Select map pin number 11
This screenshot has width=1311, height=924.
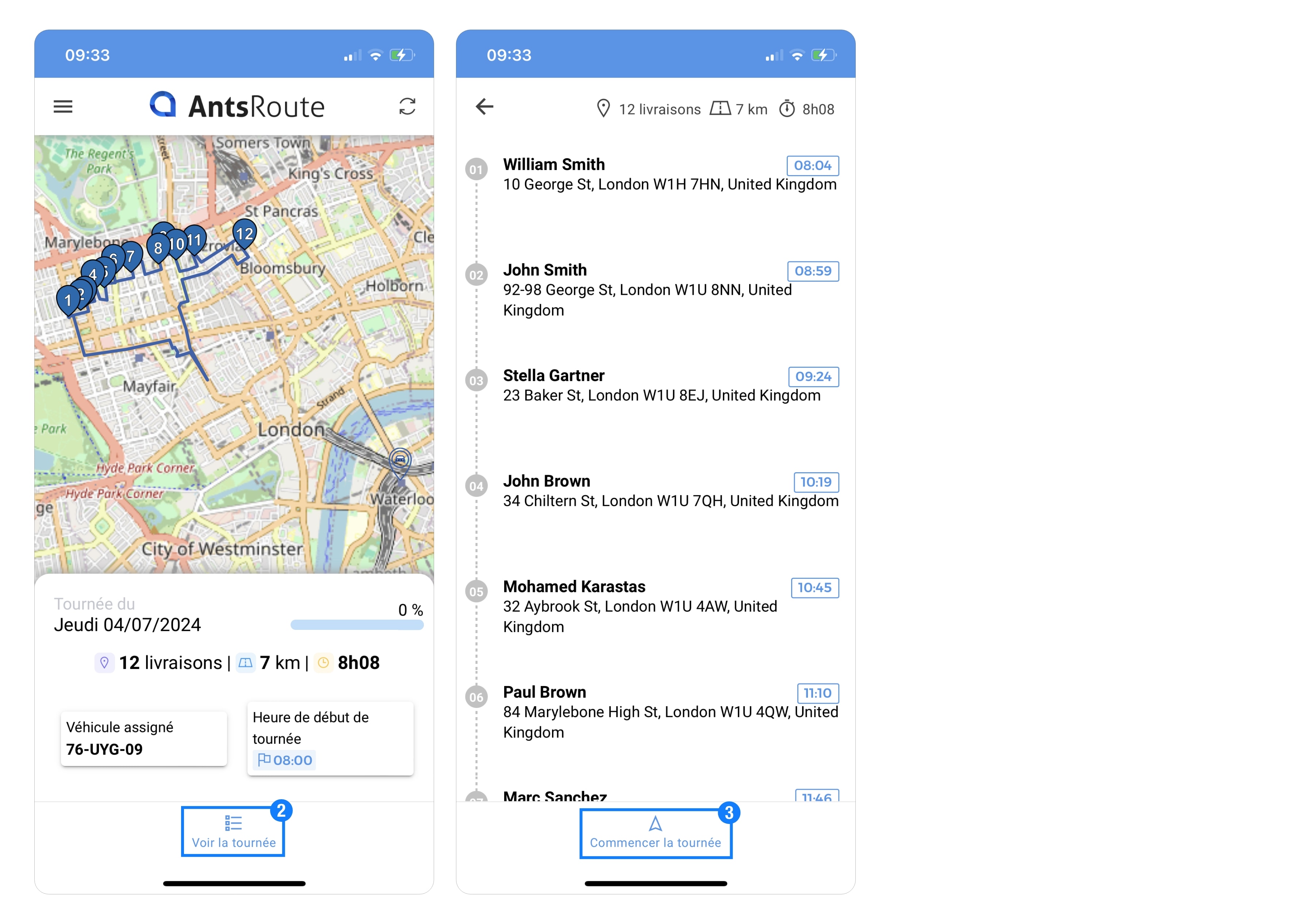tap(195, 240)
